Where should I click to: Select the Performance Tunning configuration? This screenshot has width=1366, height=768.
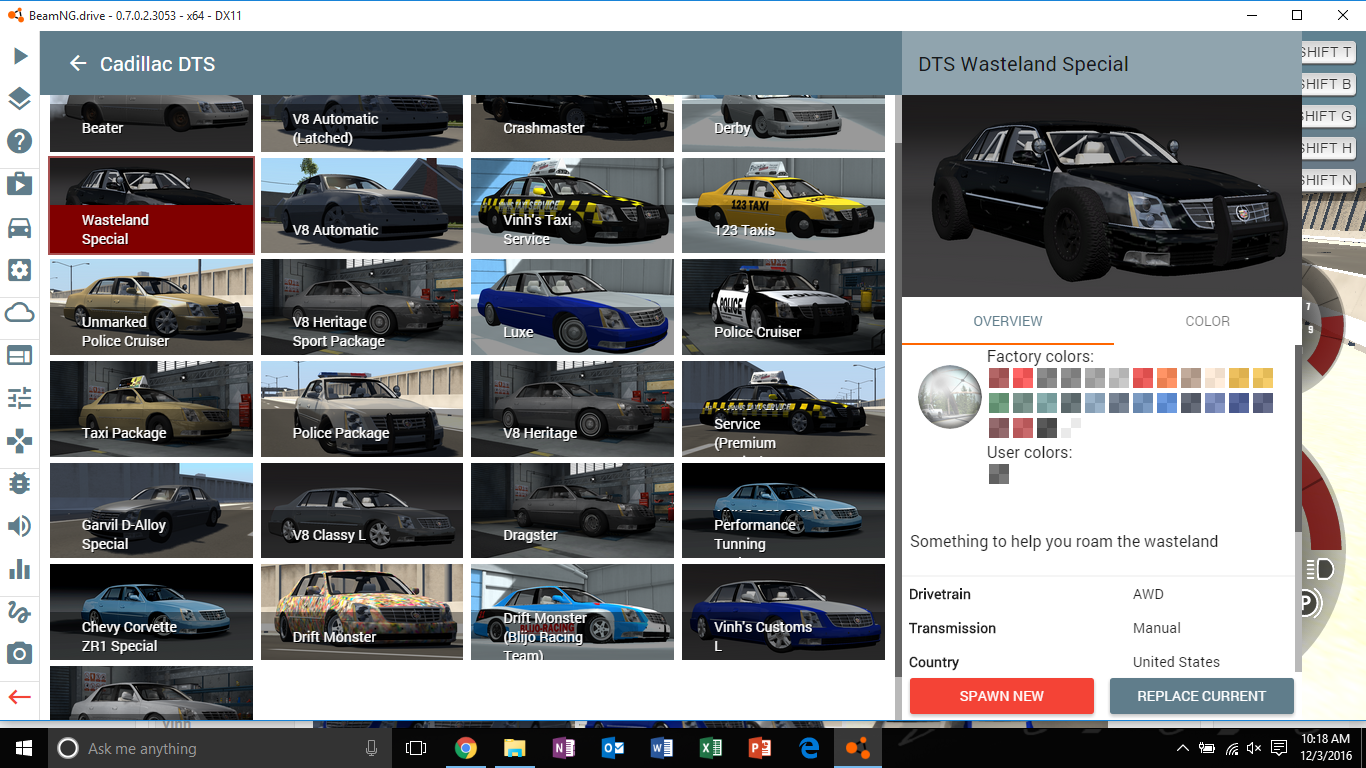[783, 510]
